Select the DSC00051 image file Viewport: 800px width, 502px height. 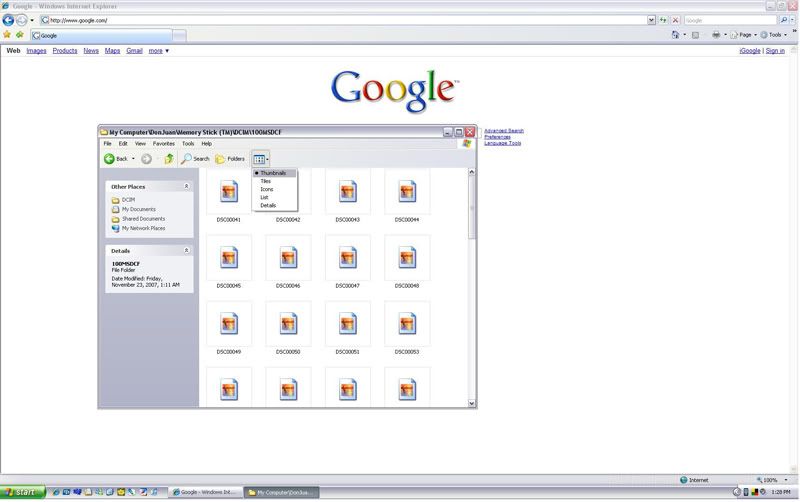coord(347,324)
